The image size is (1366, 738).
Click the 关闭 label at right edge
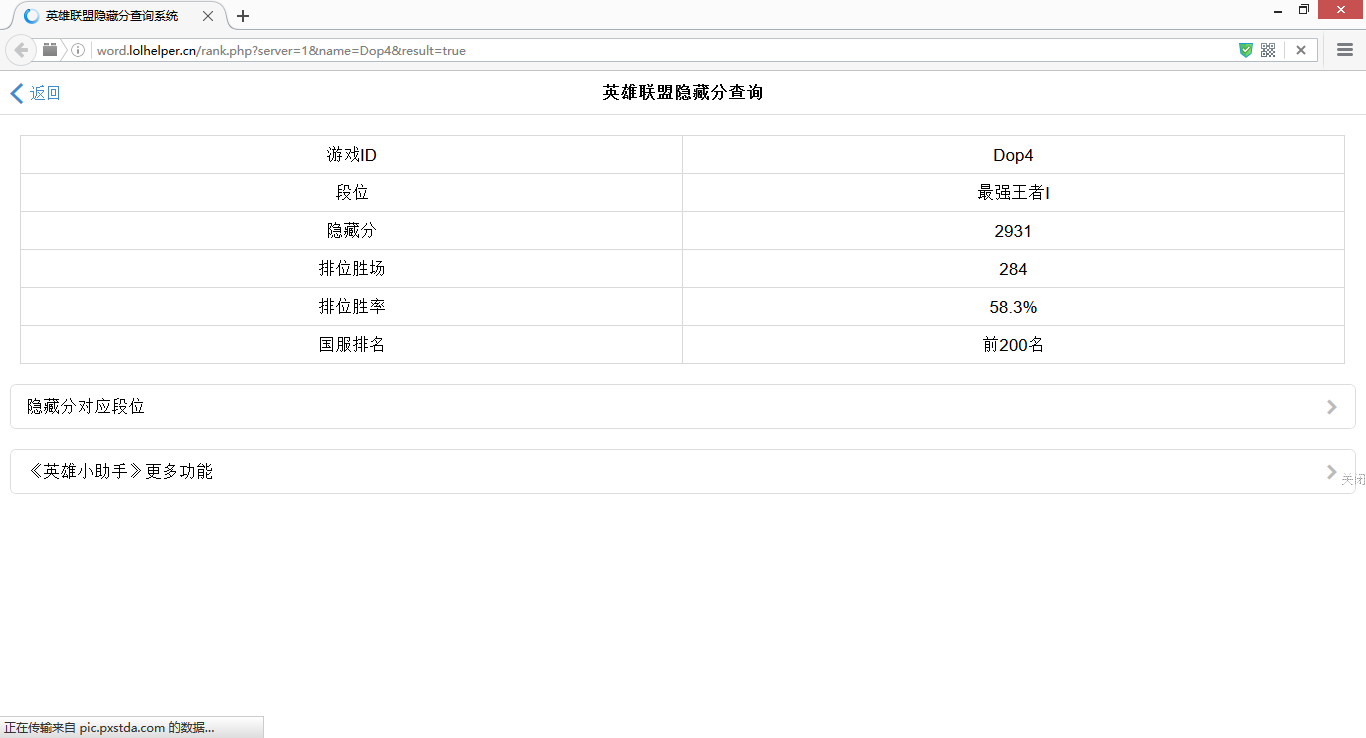(x=1353, y=480)
